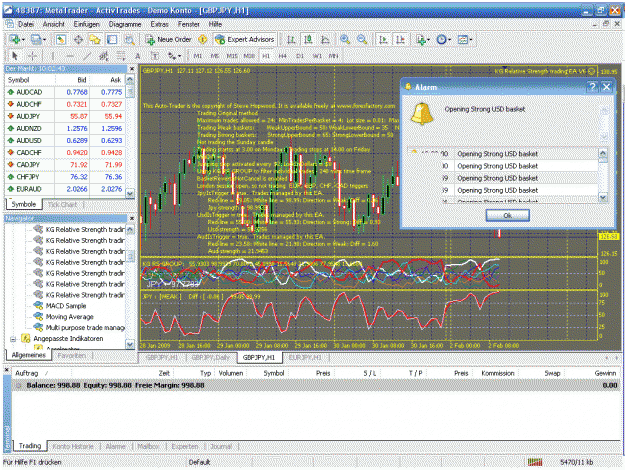Toggle the Expert Advisors button
Viewport: 625px width, 470px height.
(244, 39)
